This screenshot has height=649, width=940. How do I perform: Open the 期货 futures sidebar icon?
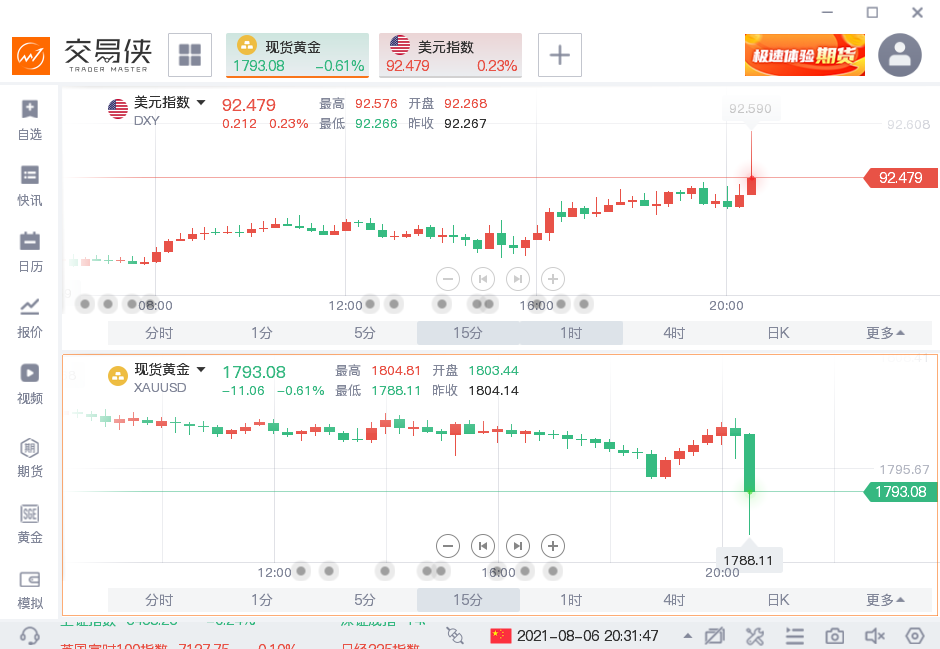point(29,458)
